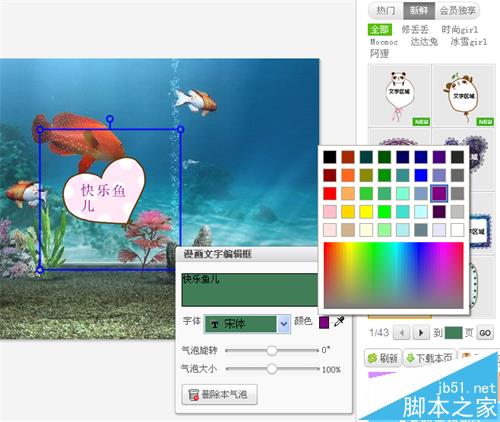Click the 下载本页 download button

pyautogui.click(x=430, y=358)
